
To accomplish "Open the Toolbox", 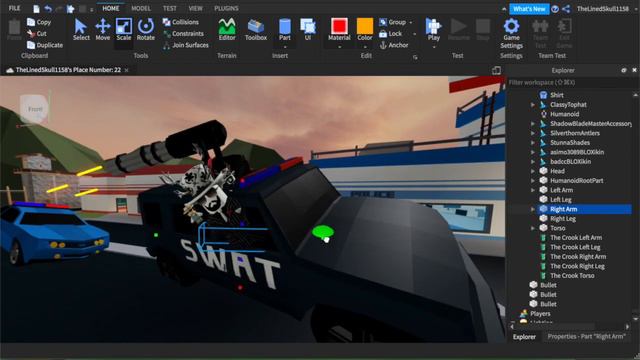I will pos(256,30).
